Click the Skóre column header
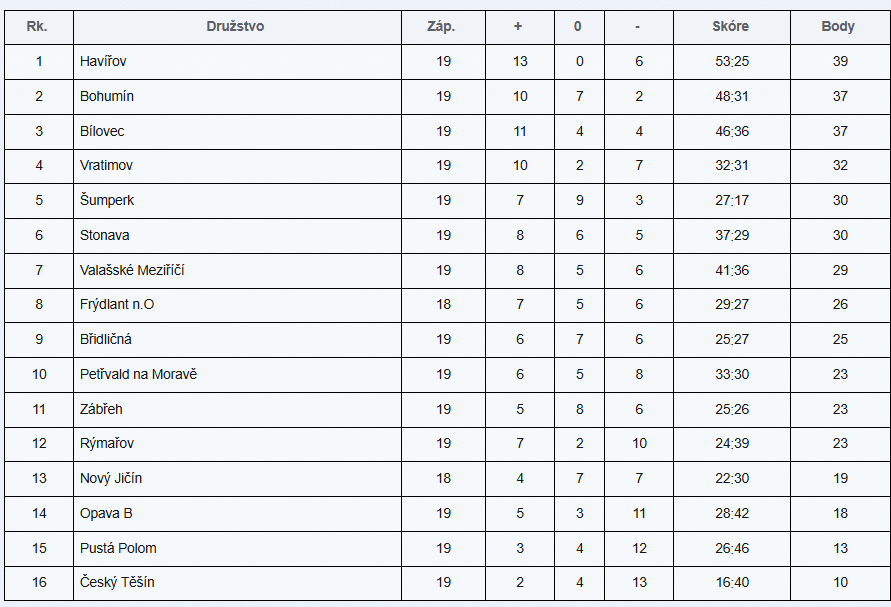This screenshot has width=891, height=607. (731, 27)
